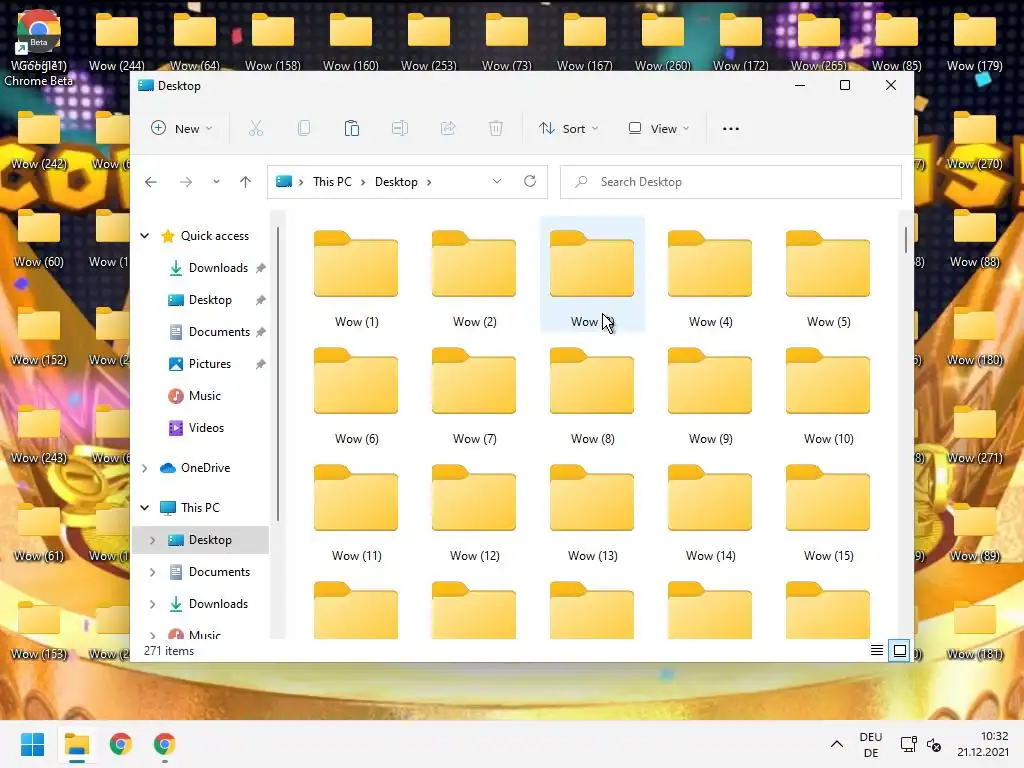Go forward with the right arrow

(x=186, y=182)
